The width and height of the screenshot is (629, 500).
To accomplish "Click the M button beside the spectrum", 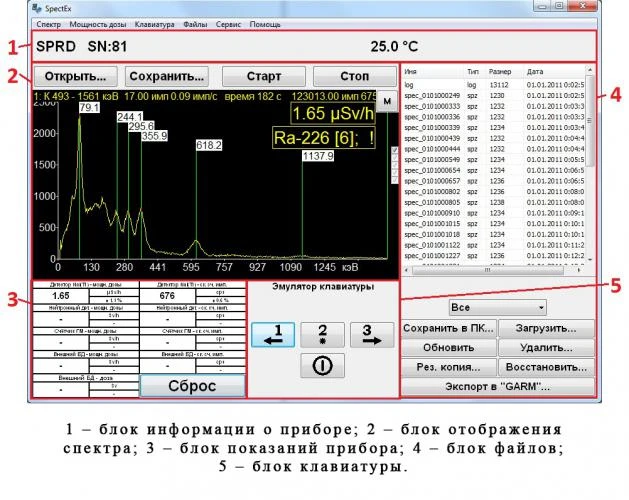I will (x=387, y=101).
